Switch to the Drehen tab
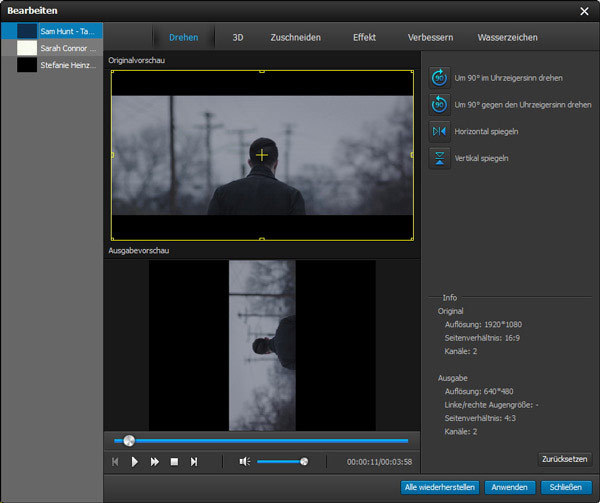 coord(184,37)
